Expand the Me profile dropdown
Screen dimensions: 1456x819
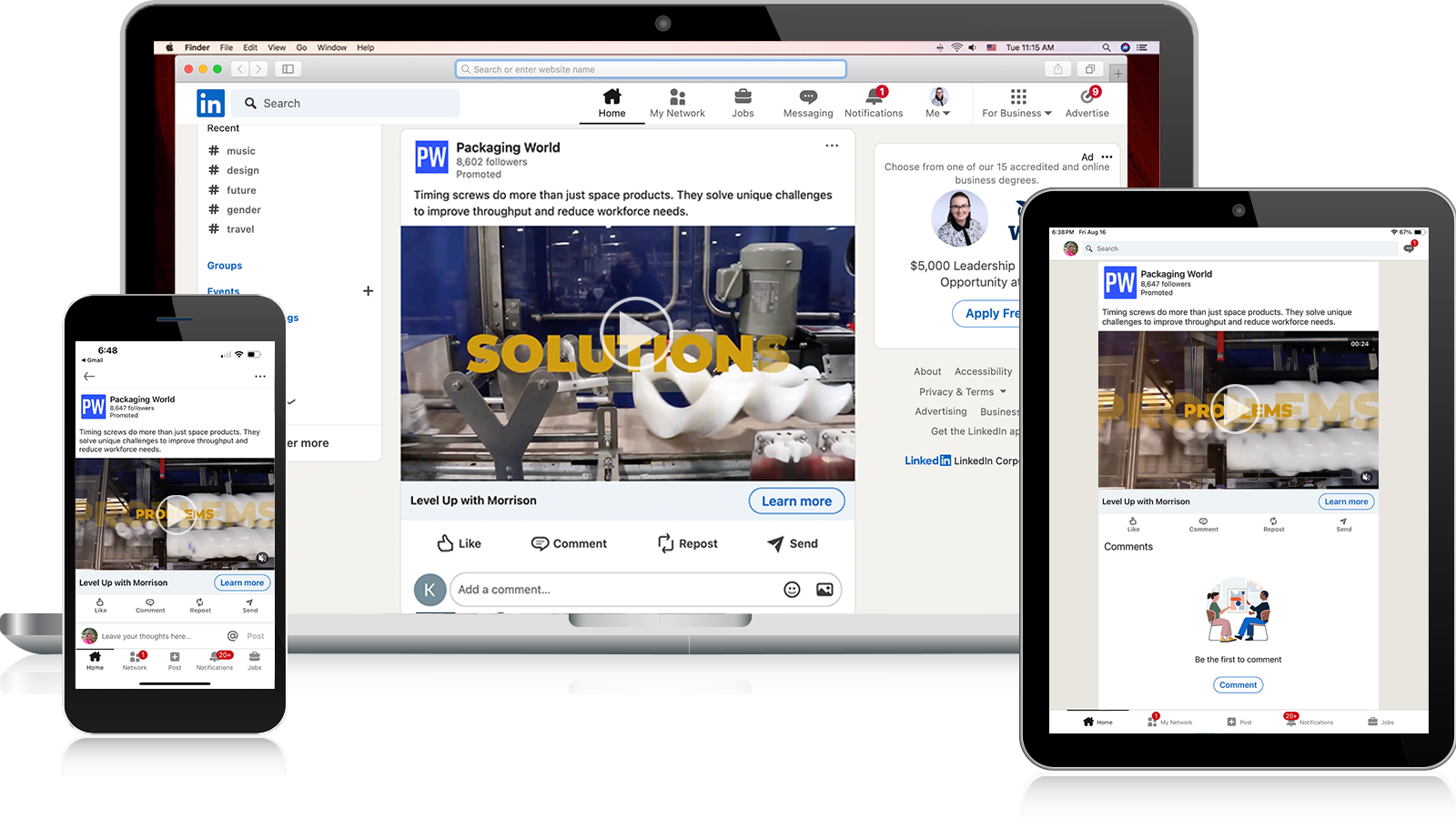tap(938, 103)
